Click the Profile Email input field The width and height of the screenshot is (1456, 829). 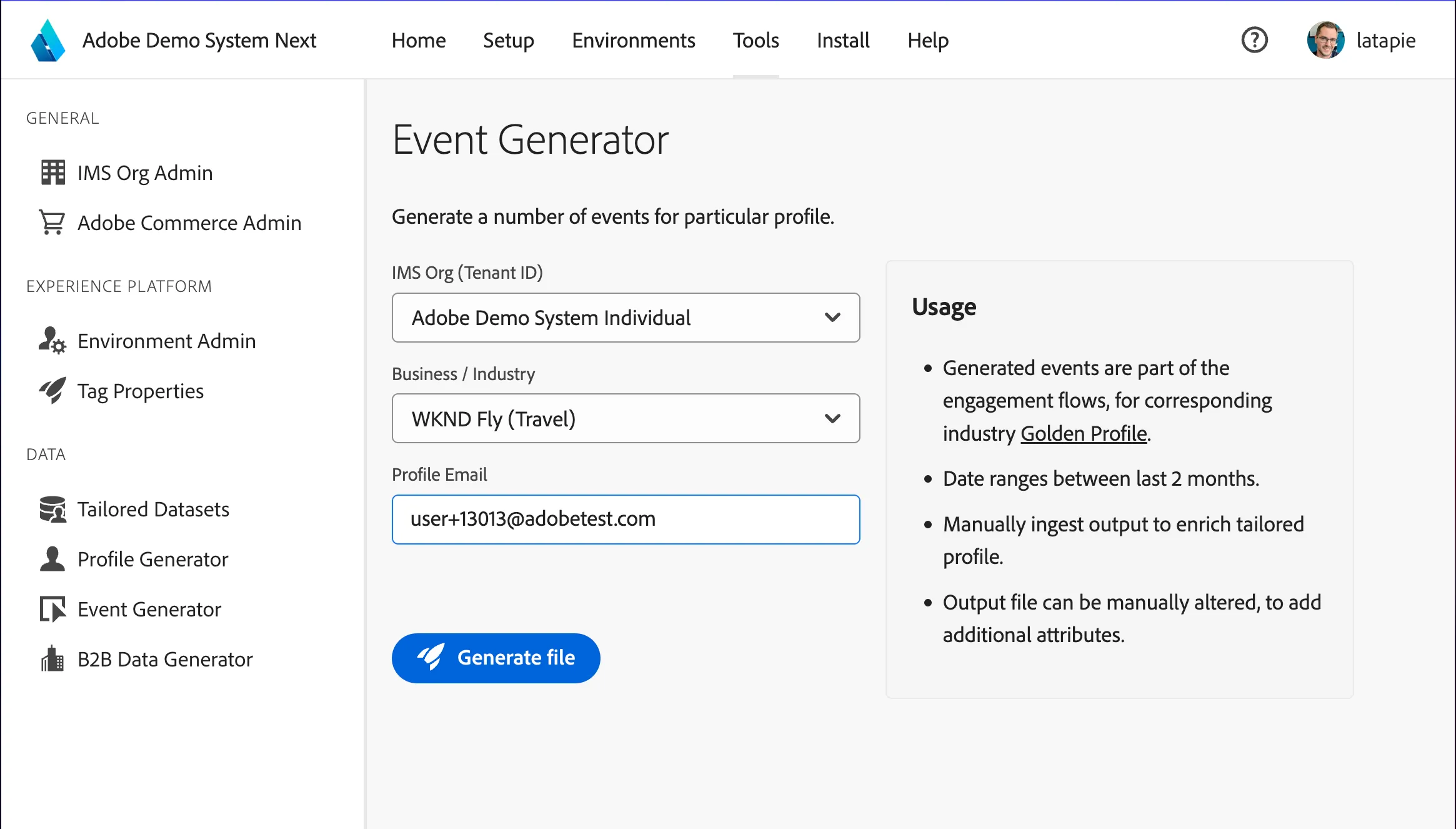coord(626,520)
